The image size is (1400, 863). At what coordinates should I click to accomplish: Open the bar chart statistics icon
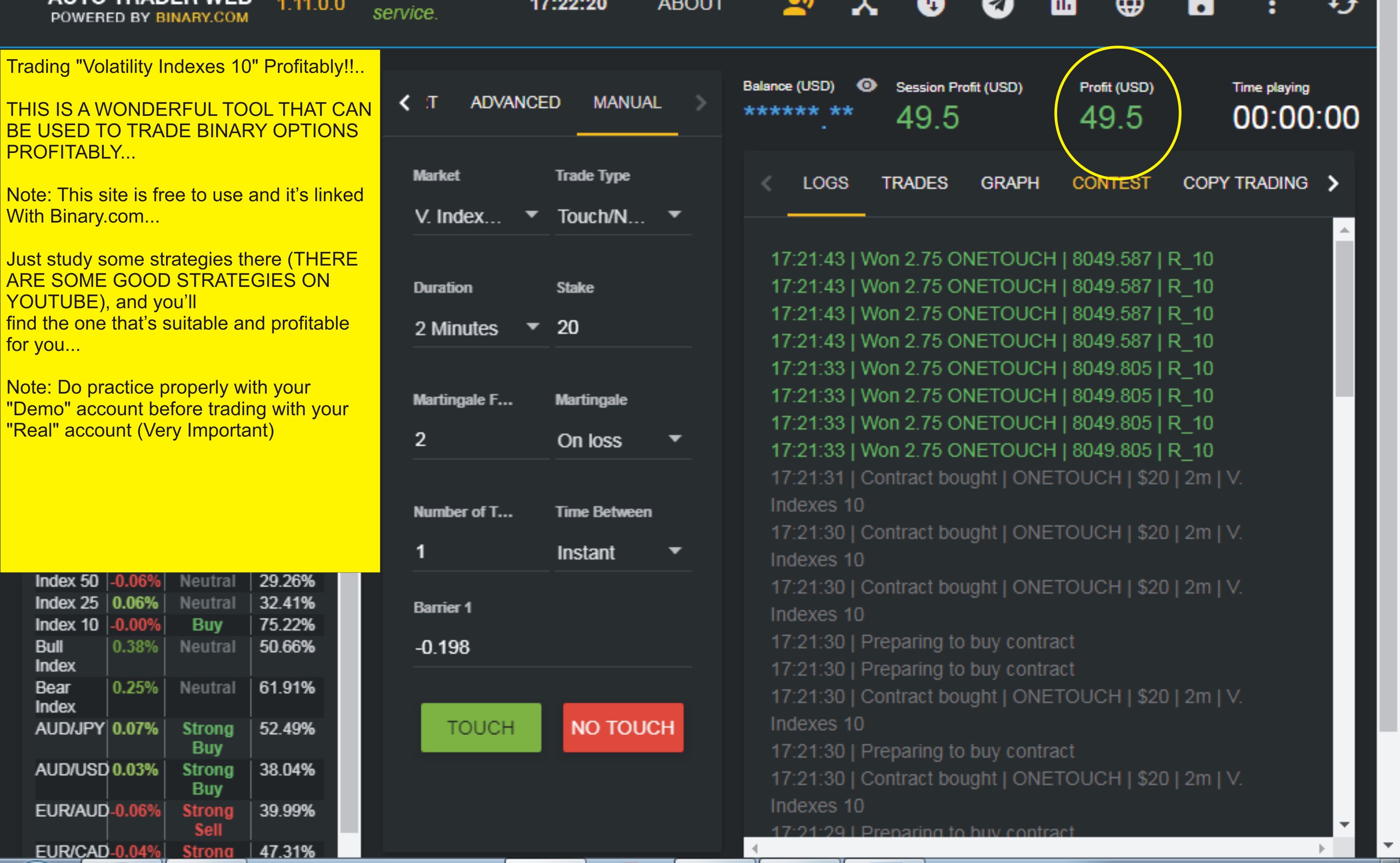tap(1063, 7)
